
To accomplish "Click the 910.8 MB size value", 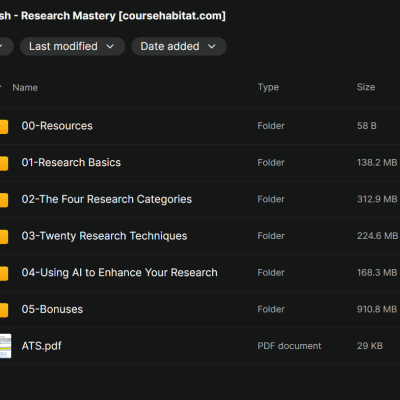I will (x=377, y=309).
